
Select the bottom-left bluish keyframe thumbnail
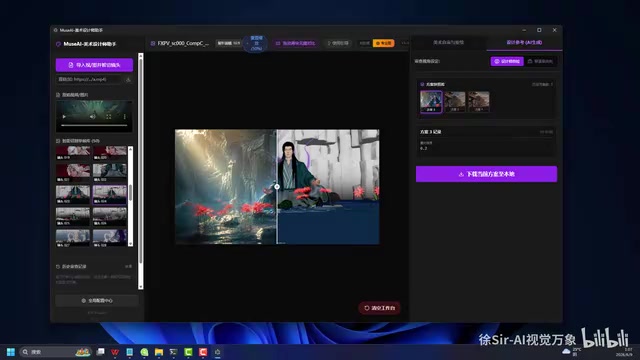tap(73, 238)
